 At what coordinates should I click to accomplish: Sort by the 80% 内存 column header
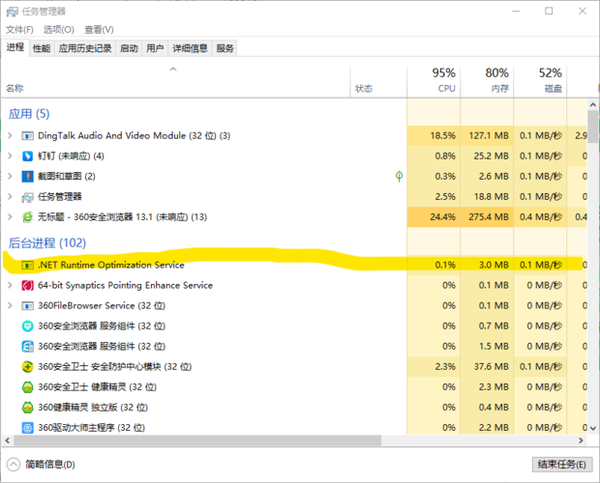click(487, 81)
